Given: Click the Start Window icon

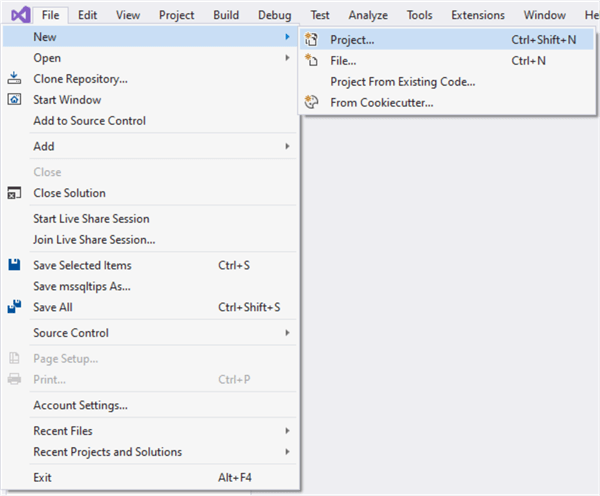Looking at the screenshot, I should tap(14, 100).
